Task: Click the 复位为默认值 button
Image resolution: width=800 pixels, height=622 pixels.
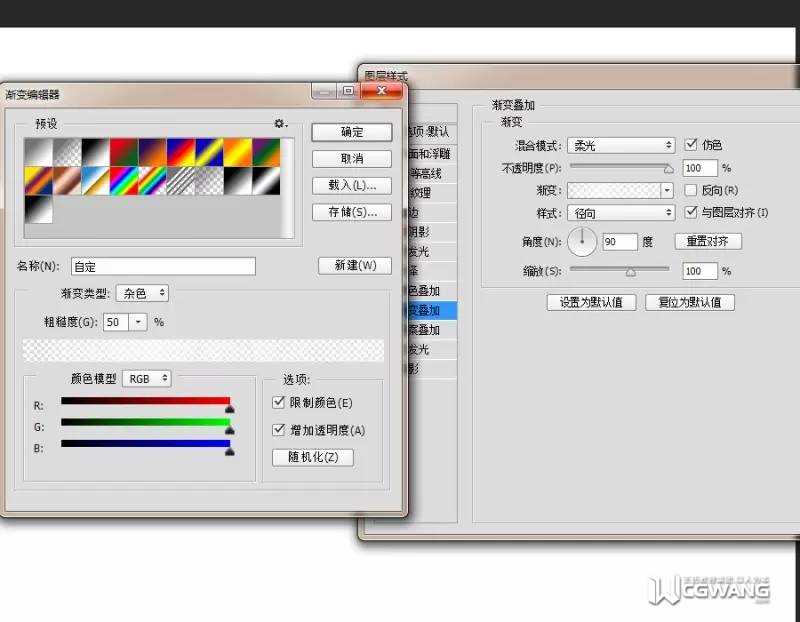Action: pyautogui.click(x=690, y=302)
